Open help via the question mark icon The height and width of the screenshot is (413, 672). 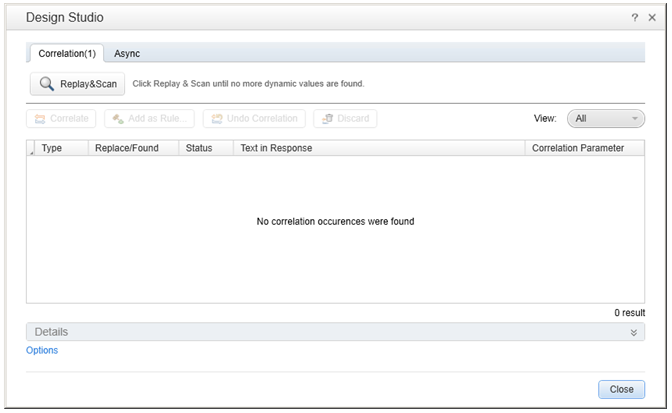click(x=635, y=18)
